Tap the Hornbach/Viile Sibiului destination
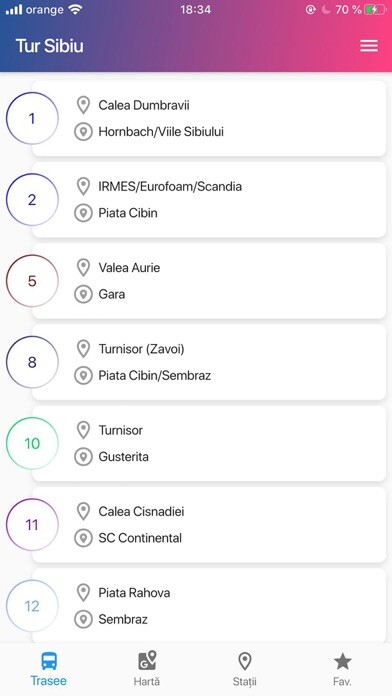 tap(161, 132)
